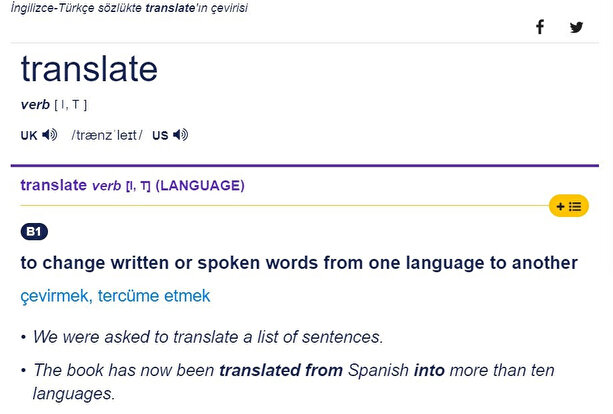This screenshot has width=613, height=414.
Task: Click the bold 'into' in the example
Action: [430, 371]
